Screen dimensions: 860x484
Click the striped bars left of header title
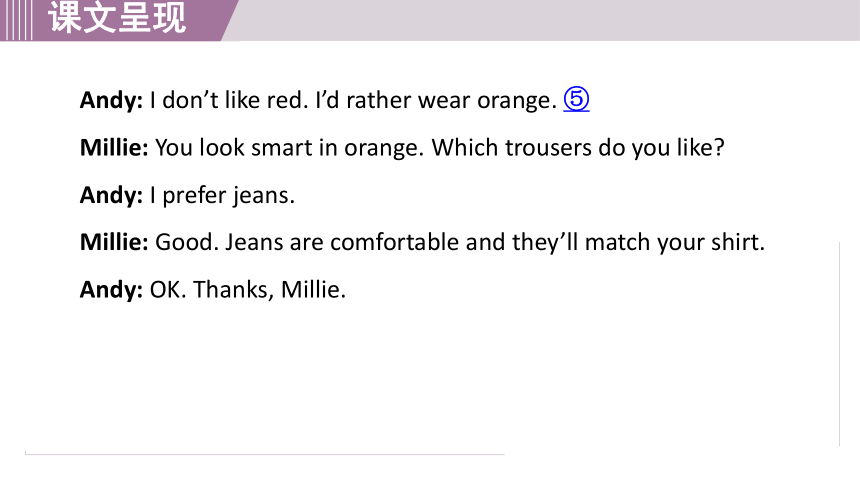point(16,20)
